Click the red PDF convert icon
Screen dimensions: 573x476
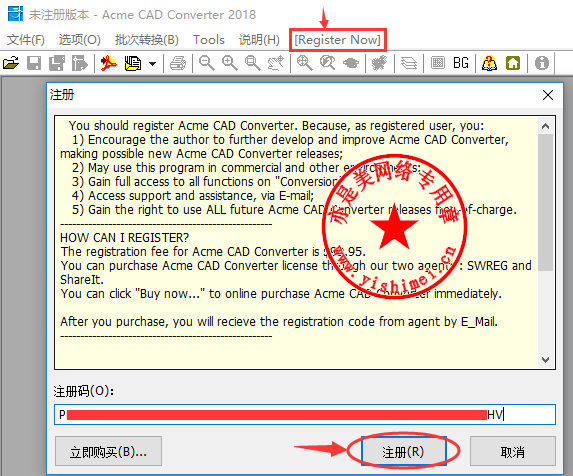[109, 63]
